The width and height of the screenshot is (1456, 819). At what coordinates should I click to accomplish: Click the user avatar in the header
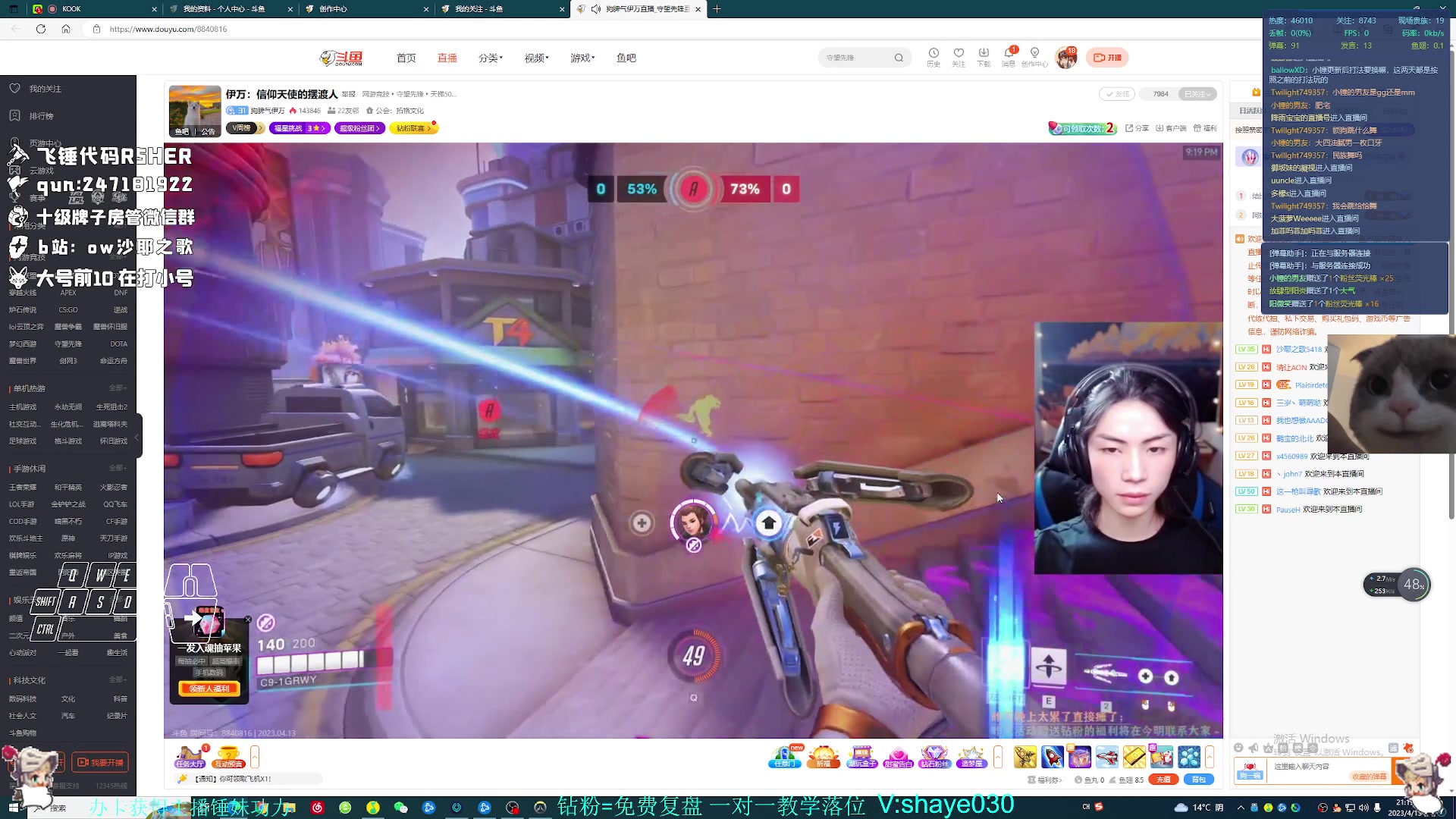click(x=1066, y=58)
